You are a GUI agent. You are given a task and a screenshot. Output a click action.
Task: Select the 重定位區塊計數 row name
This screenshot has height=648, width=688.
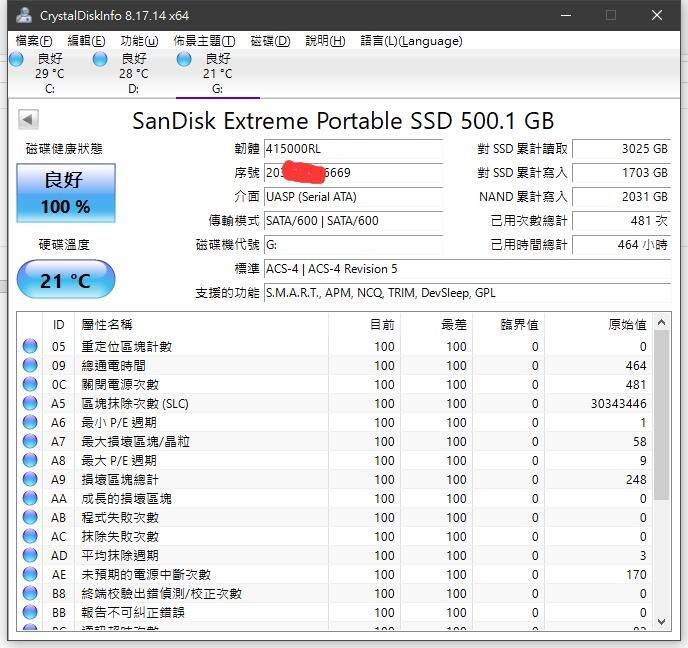[126, 347]
